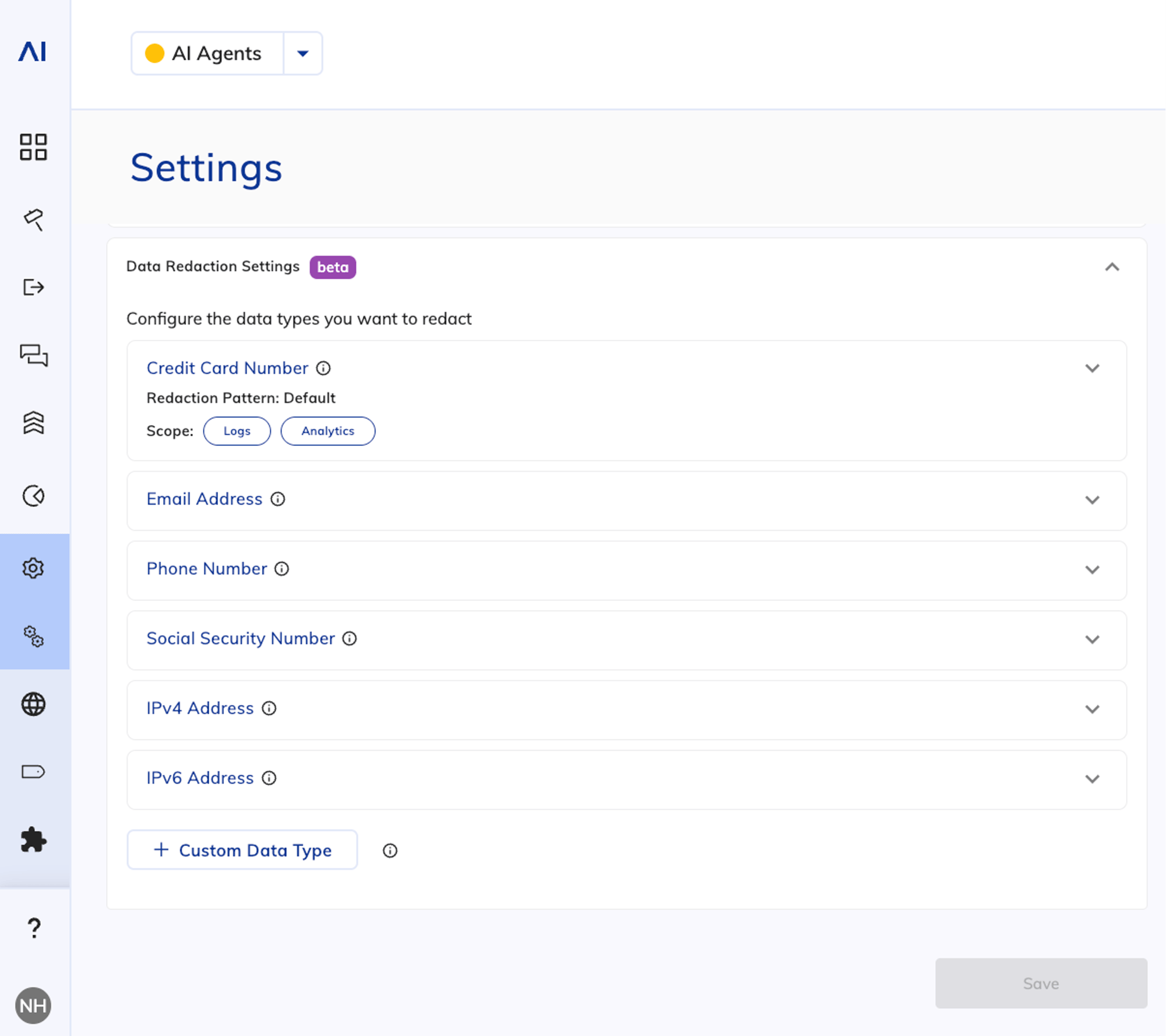Viewport: 1166px width, 1036px height.
Task: Click the Save button
Action: (x=1041, y=984)
